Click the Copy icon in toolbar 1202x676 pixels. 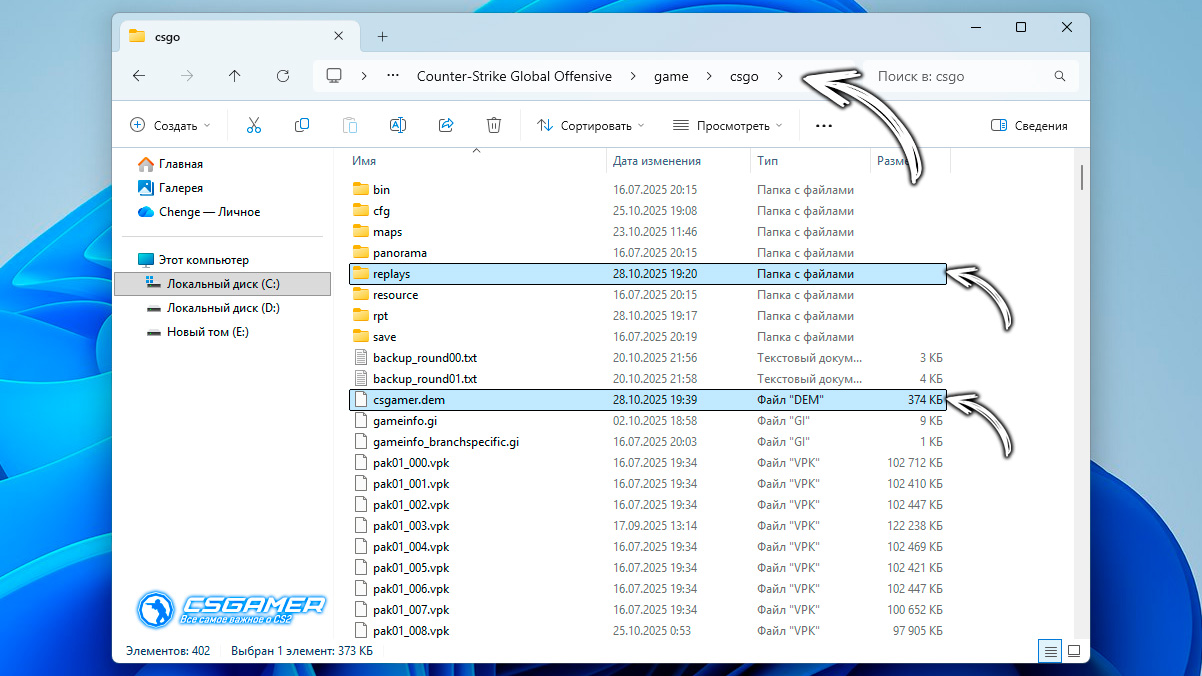click(x=302, y=125)
